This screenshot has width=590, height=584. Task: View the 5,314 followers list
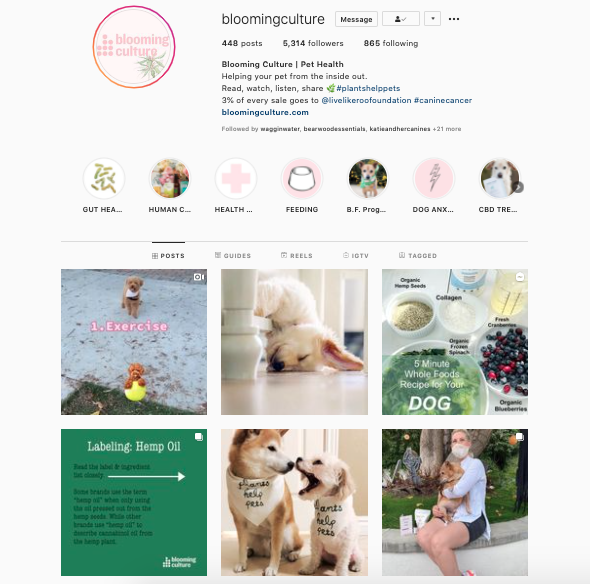click(x=313, y=43)
